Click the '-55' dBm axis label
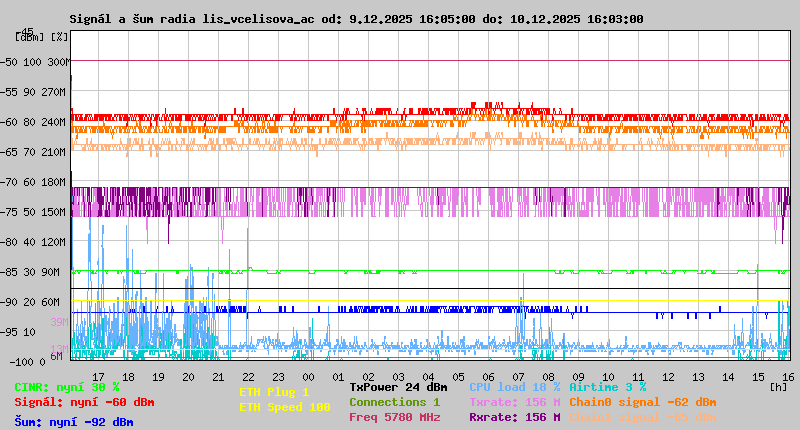This screenshot has height=430, width=800. 9,92
